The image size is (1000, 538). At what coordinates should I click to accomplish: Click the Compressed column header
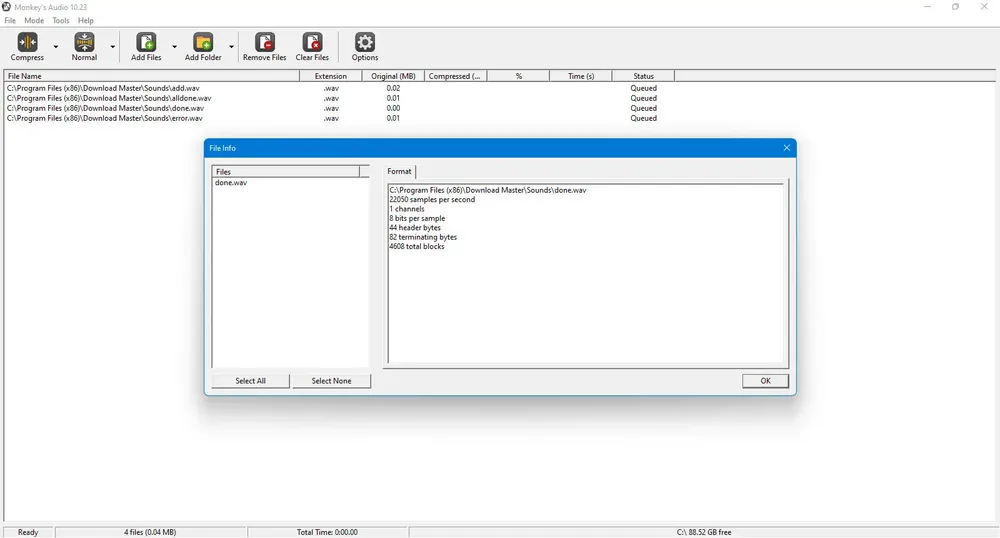[x=455, y=76]
